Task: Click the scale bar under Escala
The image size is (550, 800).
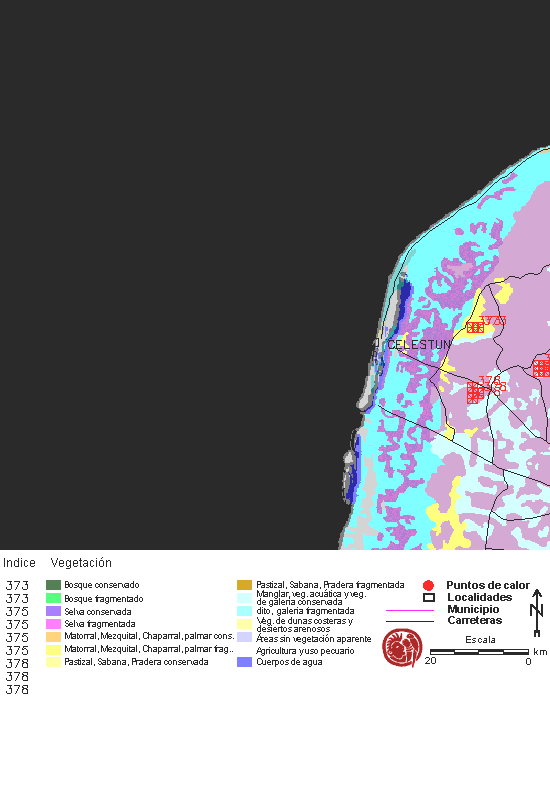Action: [479, 652]
